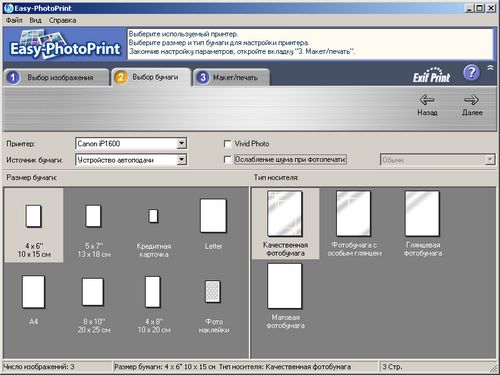The width and height of the screenshot is (500, 375).
Task: Select Фотобумага с особым глянцем media type
Action: 354,224
